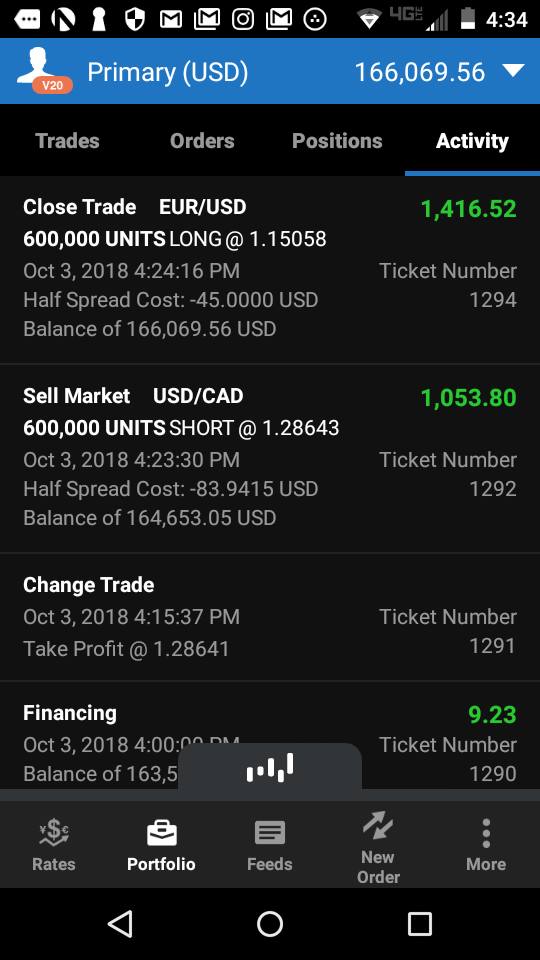The height and width of the screenshot is (960, 540).
Task: Open Change Trade ticket 1291 entry
Action: pyautogui.click(x=270, y=617)
